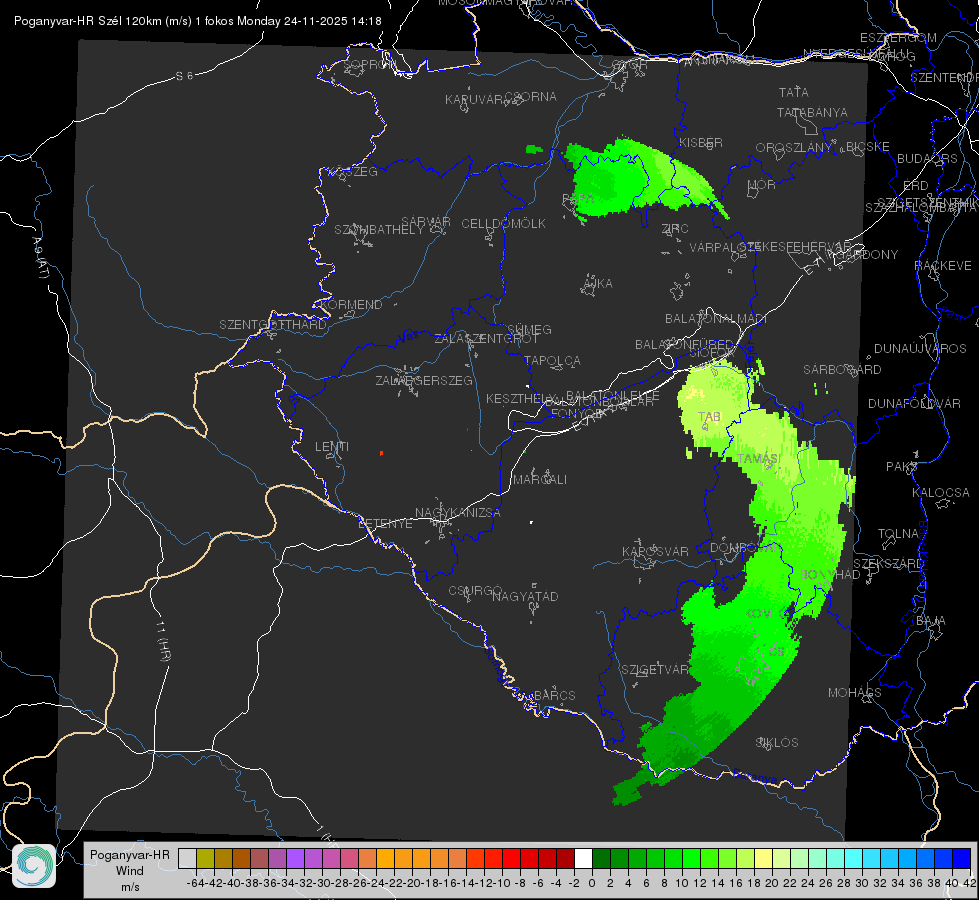
Task: Click the BARCS town label
Action: pos(555,696)
